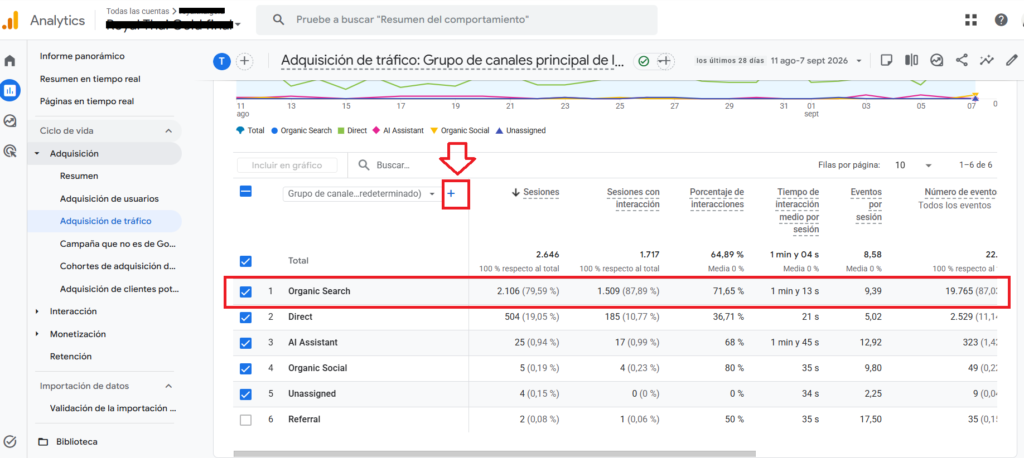Uncheck the Total row checkbox

(x=246, y=261)
